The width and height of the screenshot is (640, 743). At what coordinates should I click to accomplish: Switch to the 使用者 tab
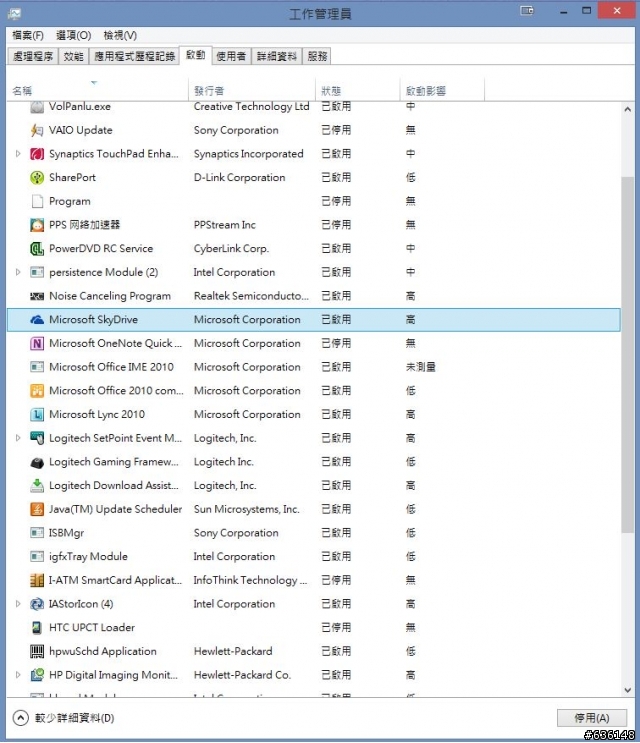(x=231, y=56)
